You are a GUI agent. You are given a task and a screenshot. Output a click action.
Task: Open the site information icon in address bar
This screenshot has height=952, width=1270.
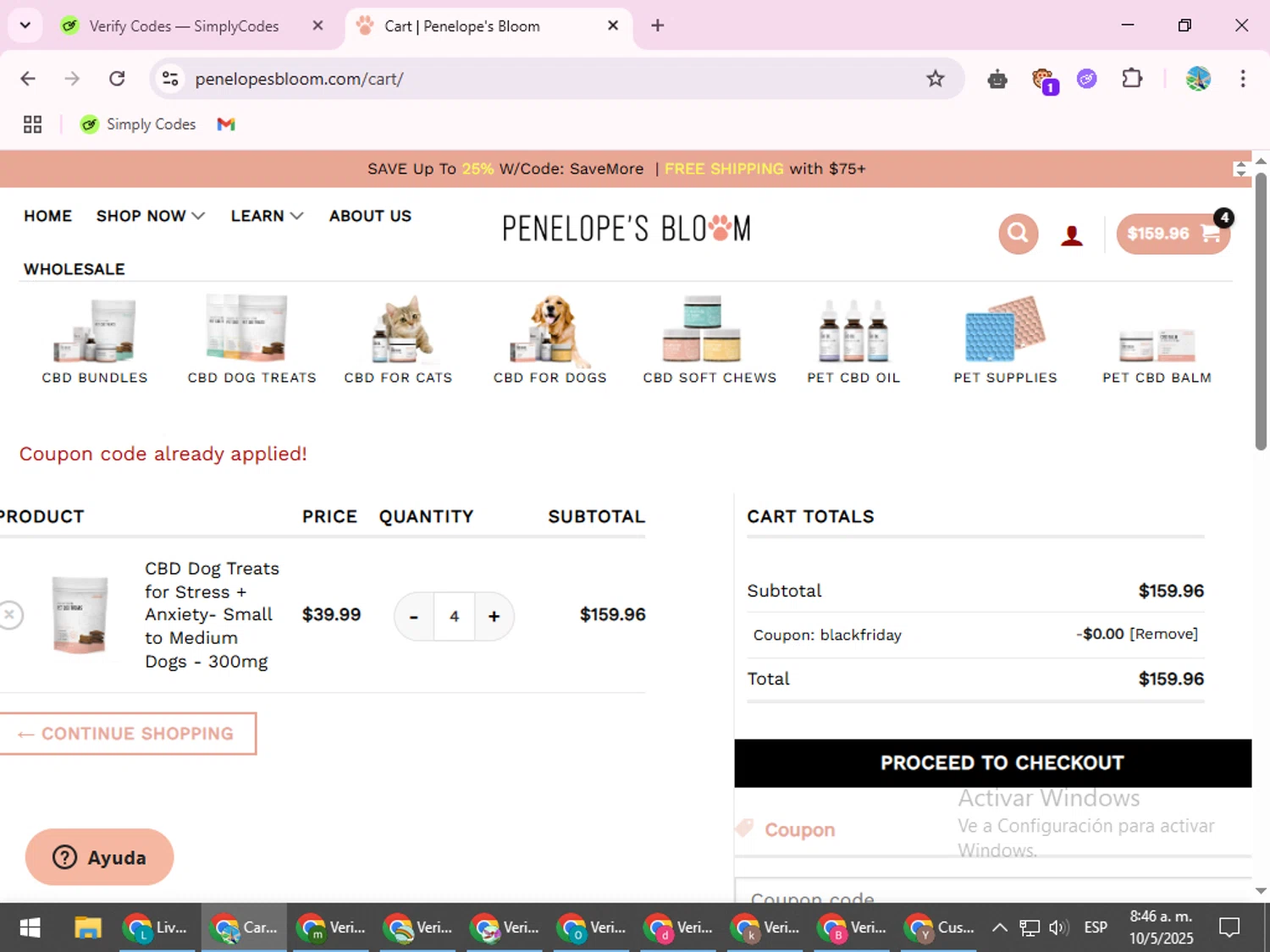click(x=170, y=79)
